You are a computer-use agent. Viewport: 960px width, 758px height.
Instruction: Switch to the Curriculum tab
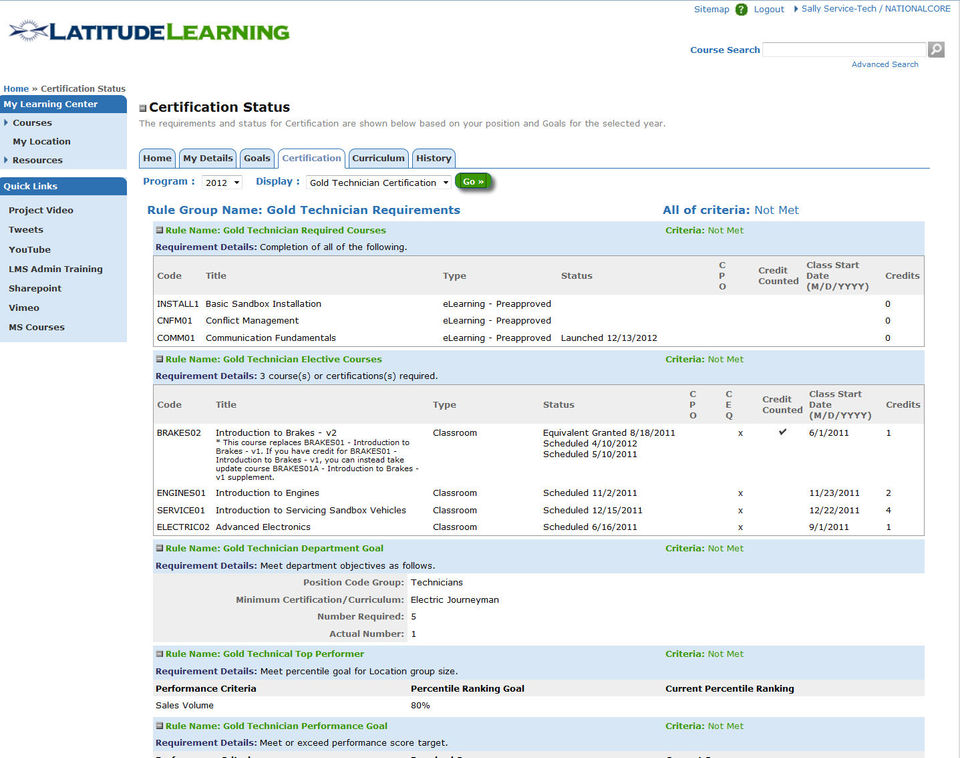tap(378, 158)
